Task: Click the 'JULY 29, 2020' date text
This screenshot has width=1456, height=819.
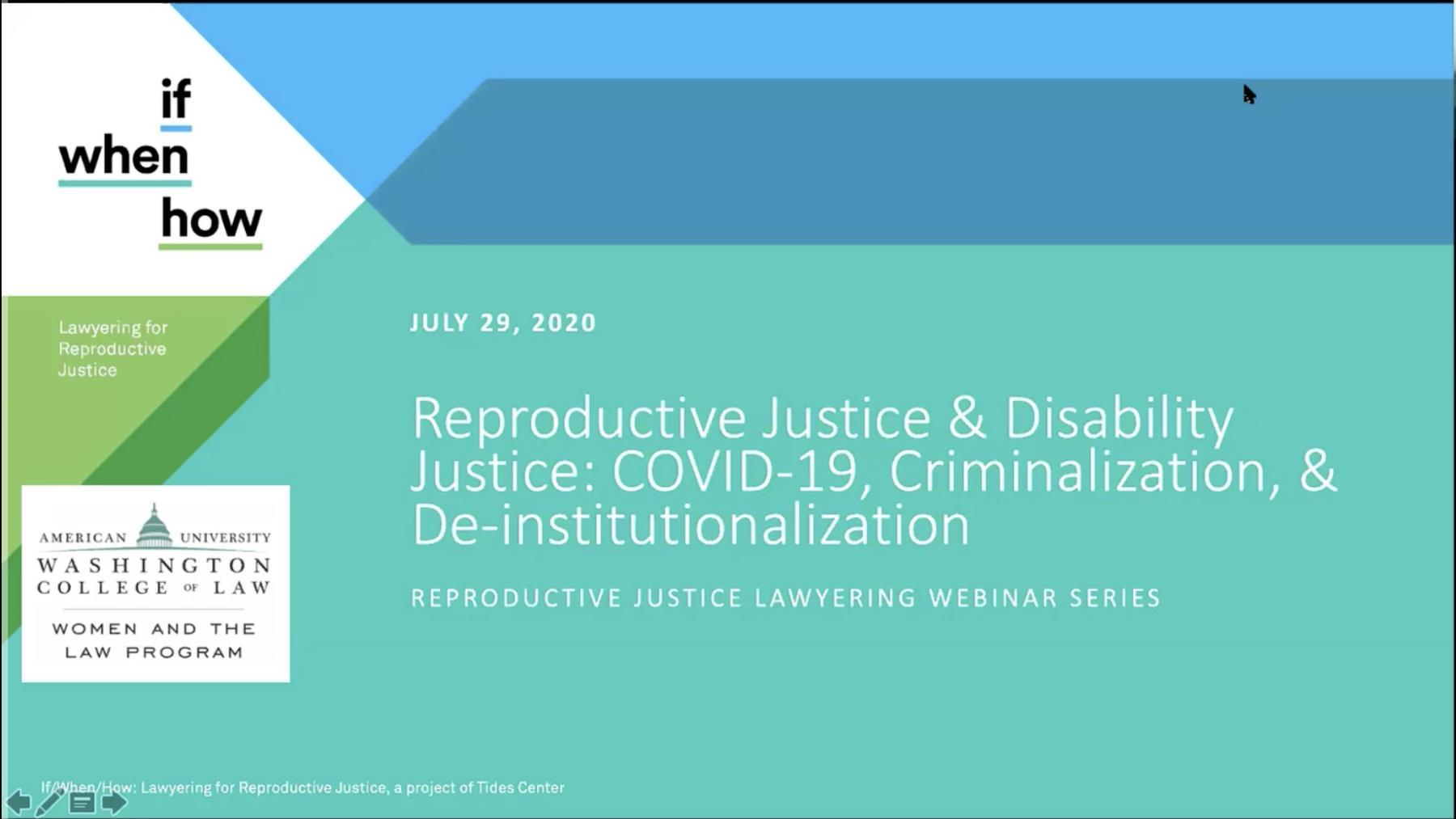Action: click(x=502, y=322)
